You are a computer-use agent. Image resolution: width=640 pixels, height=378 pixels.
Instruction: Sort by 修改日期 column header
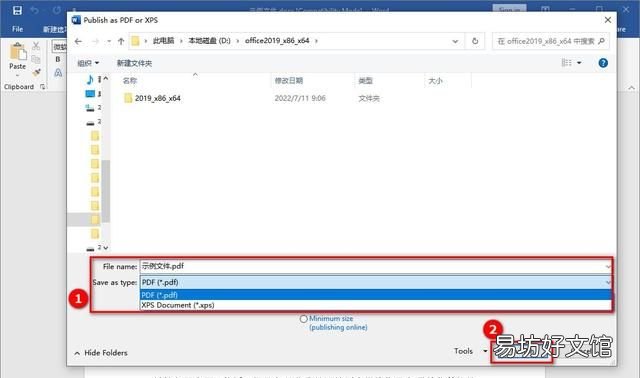coord(289,81)
